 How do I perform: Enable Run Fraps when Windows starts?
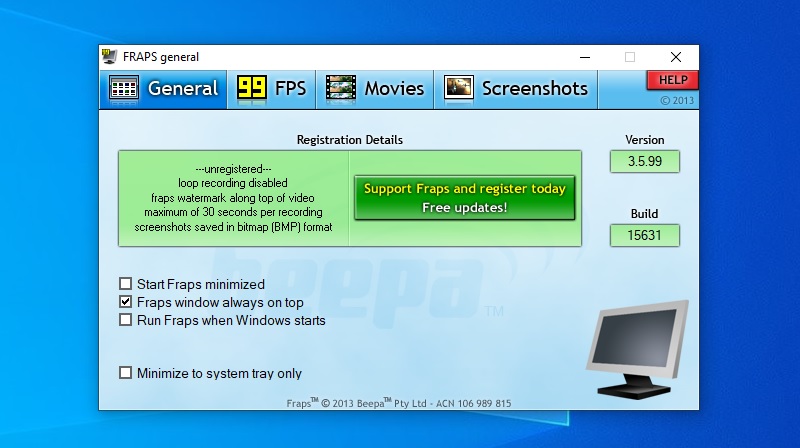point(126,320)
